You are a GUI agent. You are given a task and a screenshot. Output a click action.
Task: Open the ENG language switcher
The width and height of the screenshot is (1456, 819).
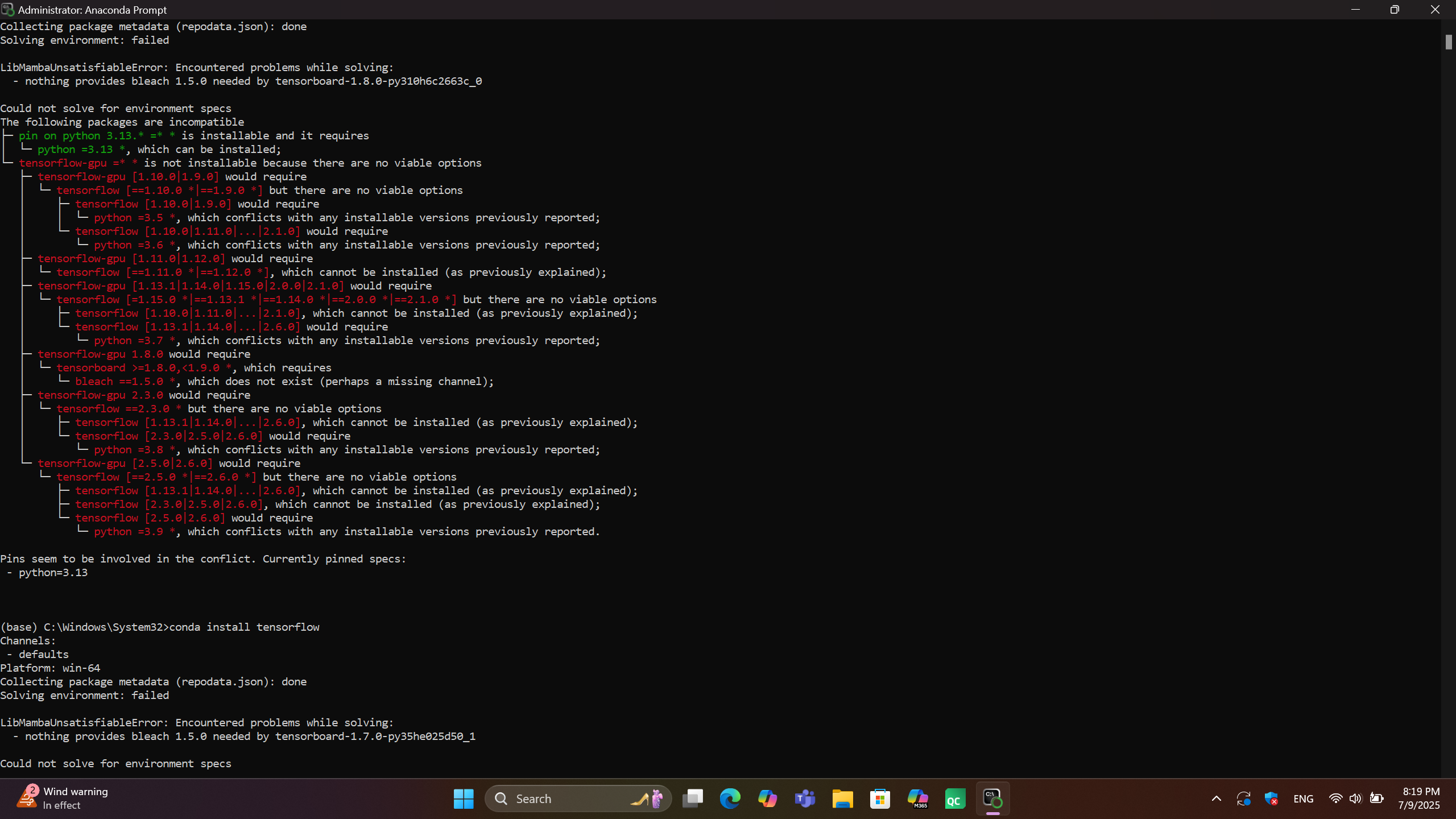(x=1303, y=799)
